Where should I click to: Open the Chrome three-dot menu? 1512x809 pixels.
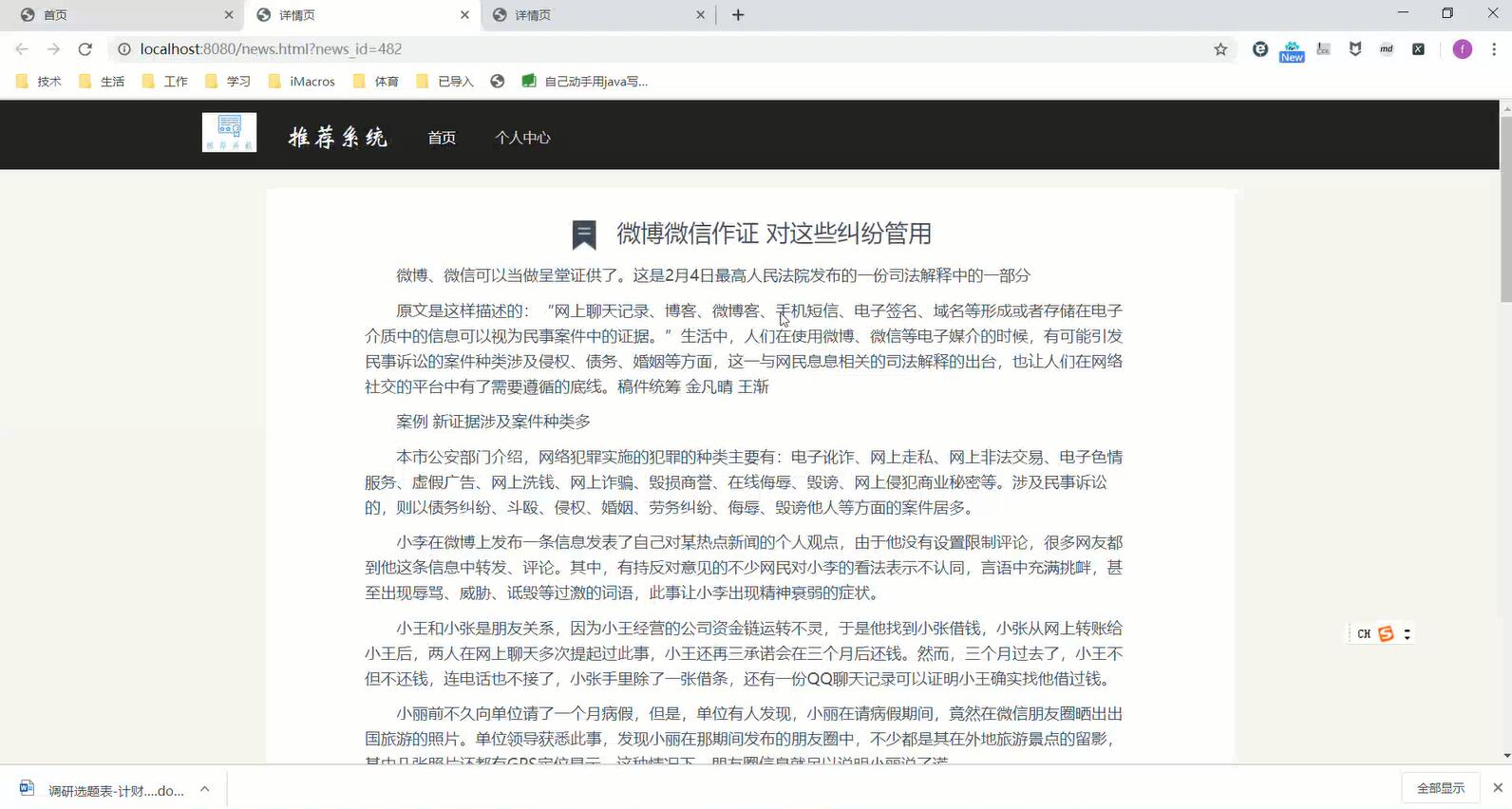coord(1494,49)
